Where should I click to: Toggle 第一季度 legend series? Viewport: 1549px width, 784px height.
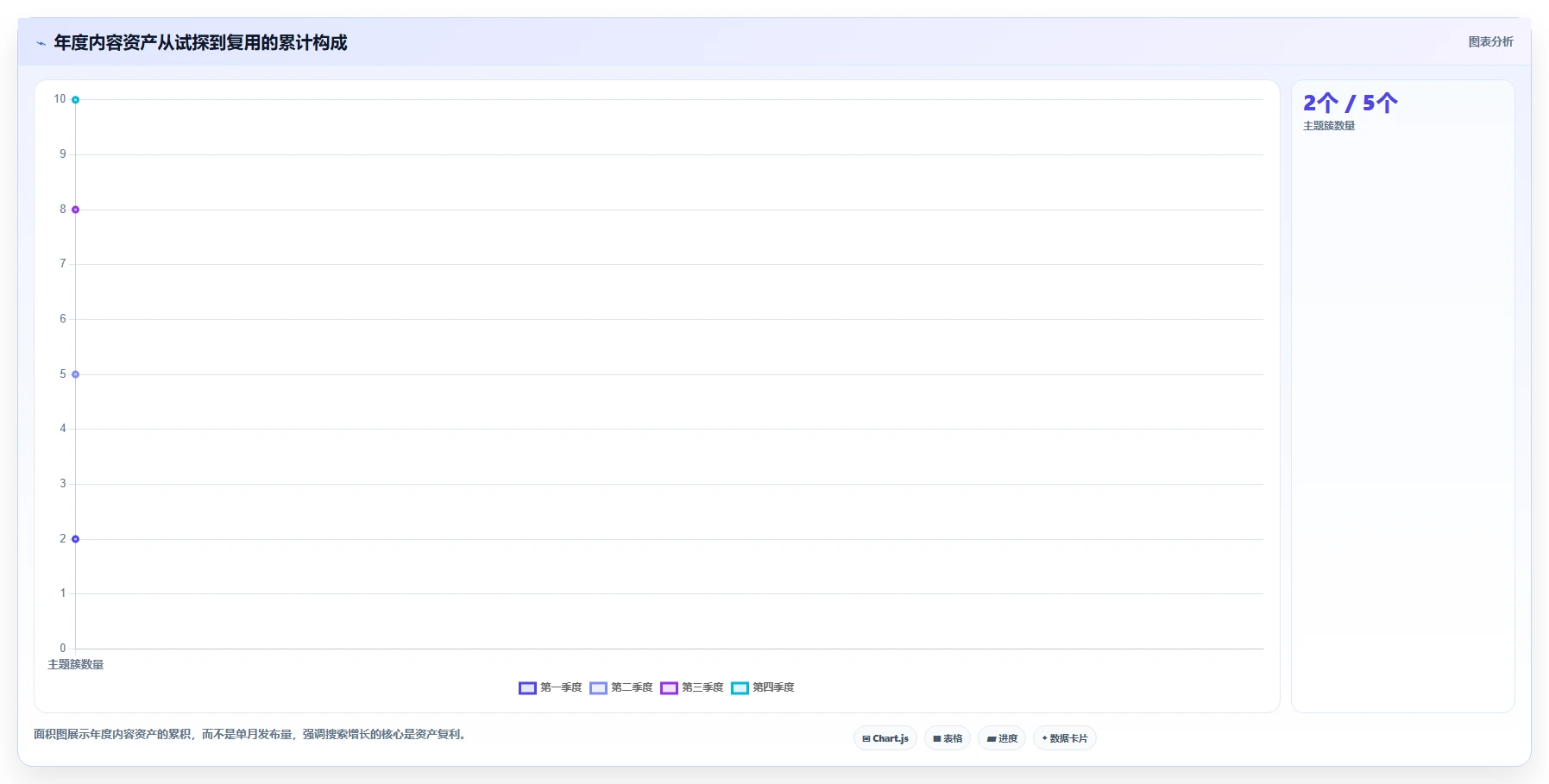click(550, 687)
